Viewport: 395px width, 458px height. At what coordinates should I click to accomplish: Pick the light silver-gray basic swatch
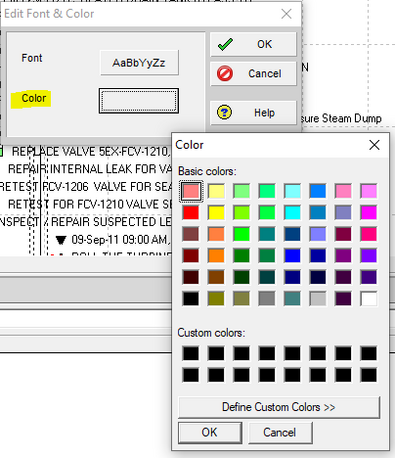pos(318,299)
